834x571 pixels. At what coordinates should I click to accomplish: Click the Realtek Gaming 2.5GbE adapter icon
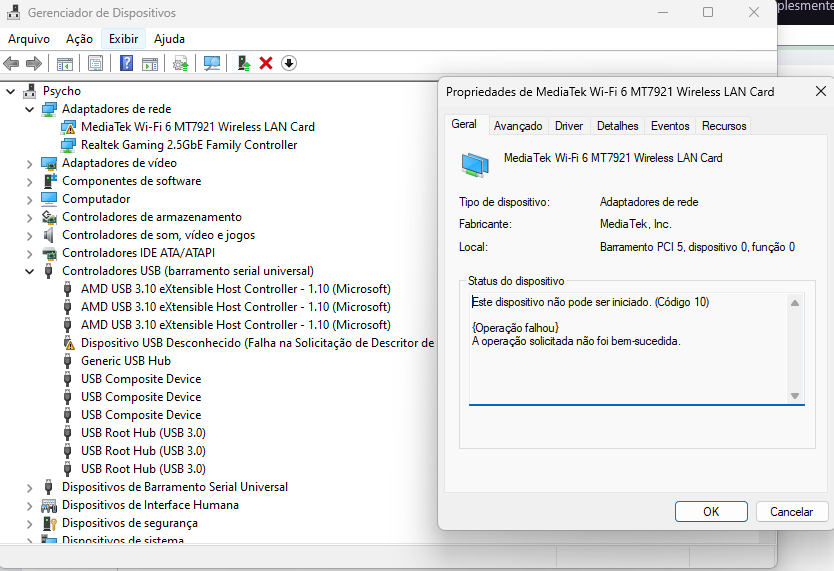point(68,145)
